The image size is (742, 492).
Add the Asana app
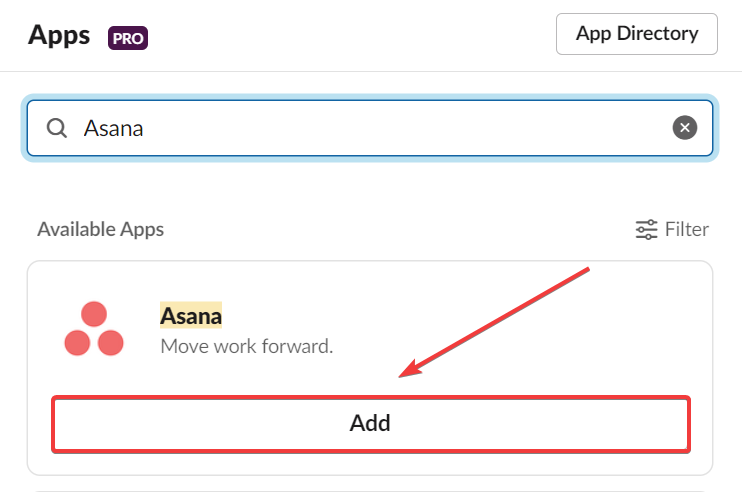371,424
